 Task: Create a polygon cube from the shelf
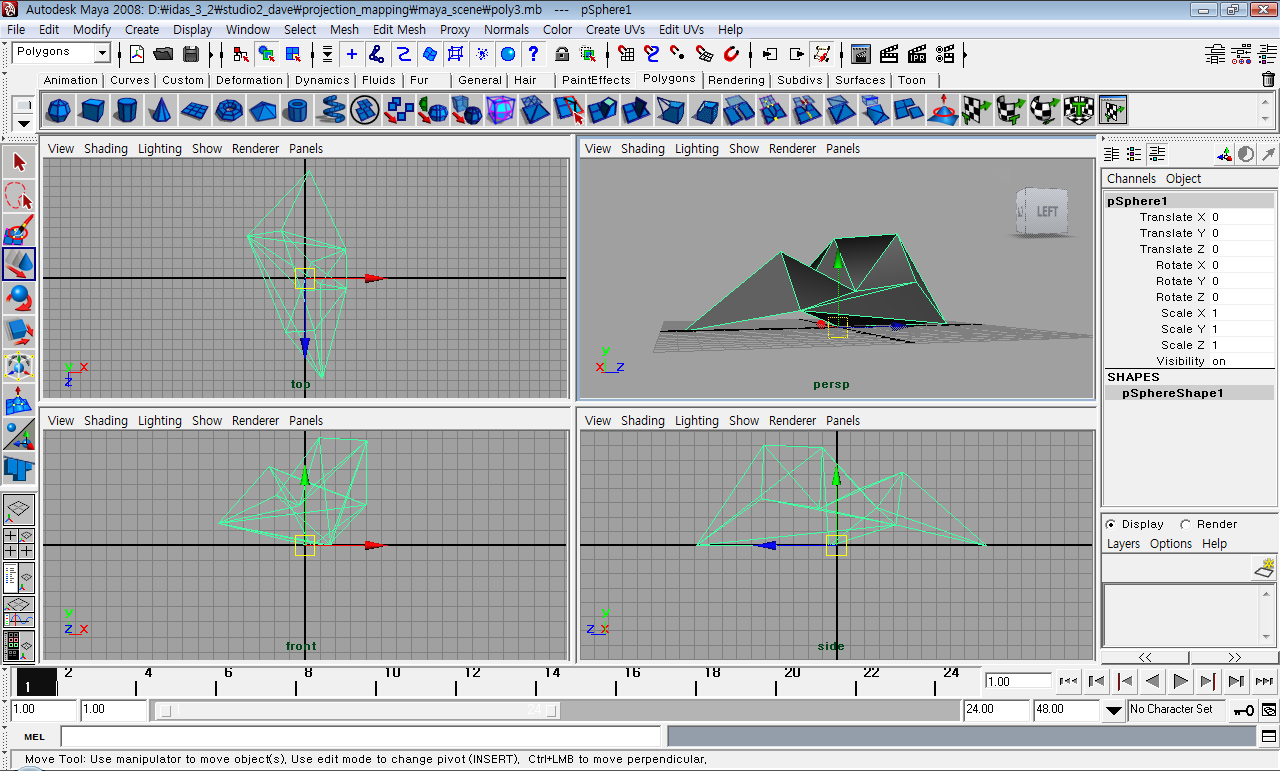(x=90, y=110)
